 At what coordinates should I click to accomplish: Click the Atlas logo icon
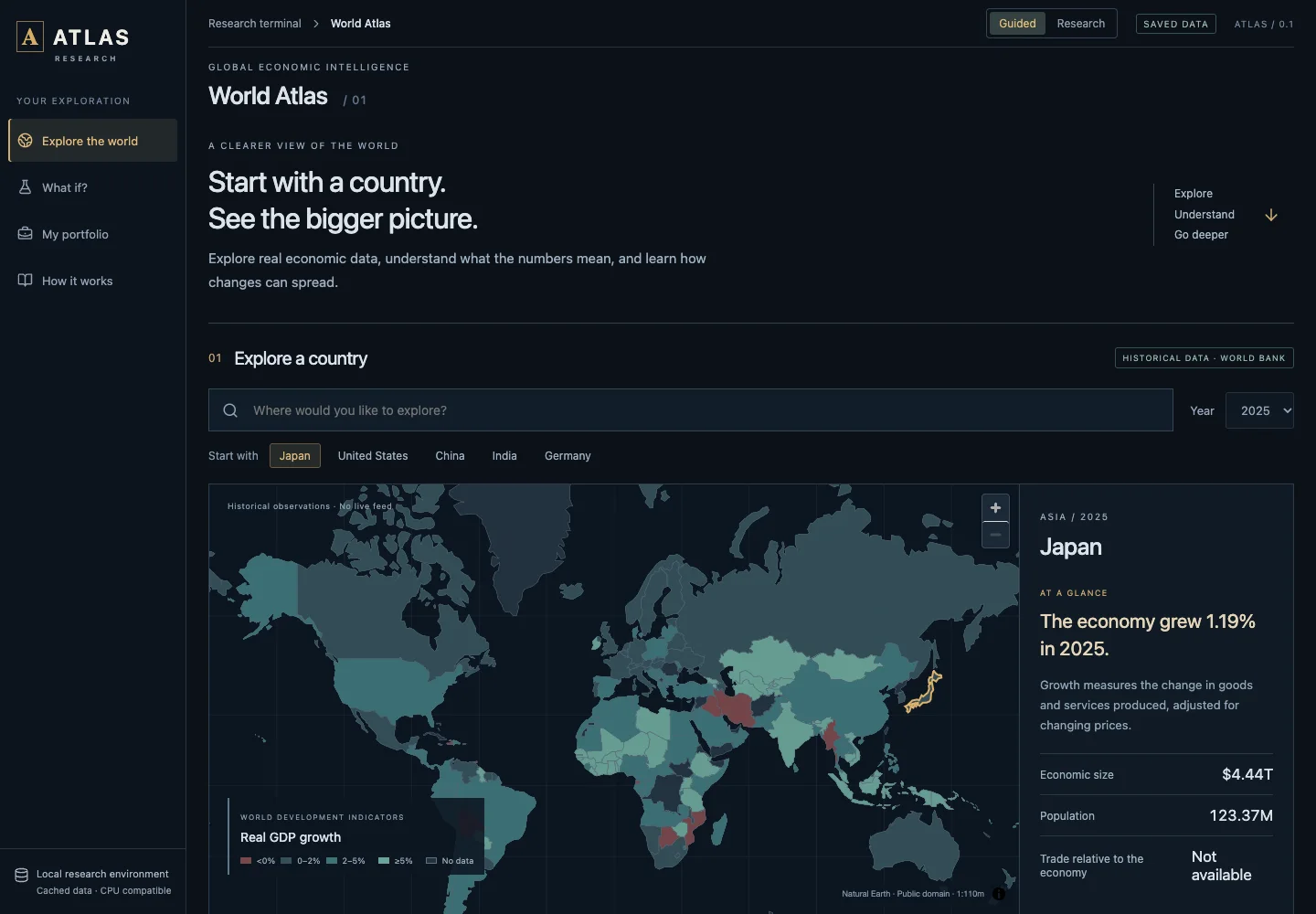click(30, 37)
